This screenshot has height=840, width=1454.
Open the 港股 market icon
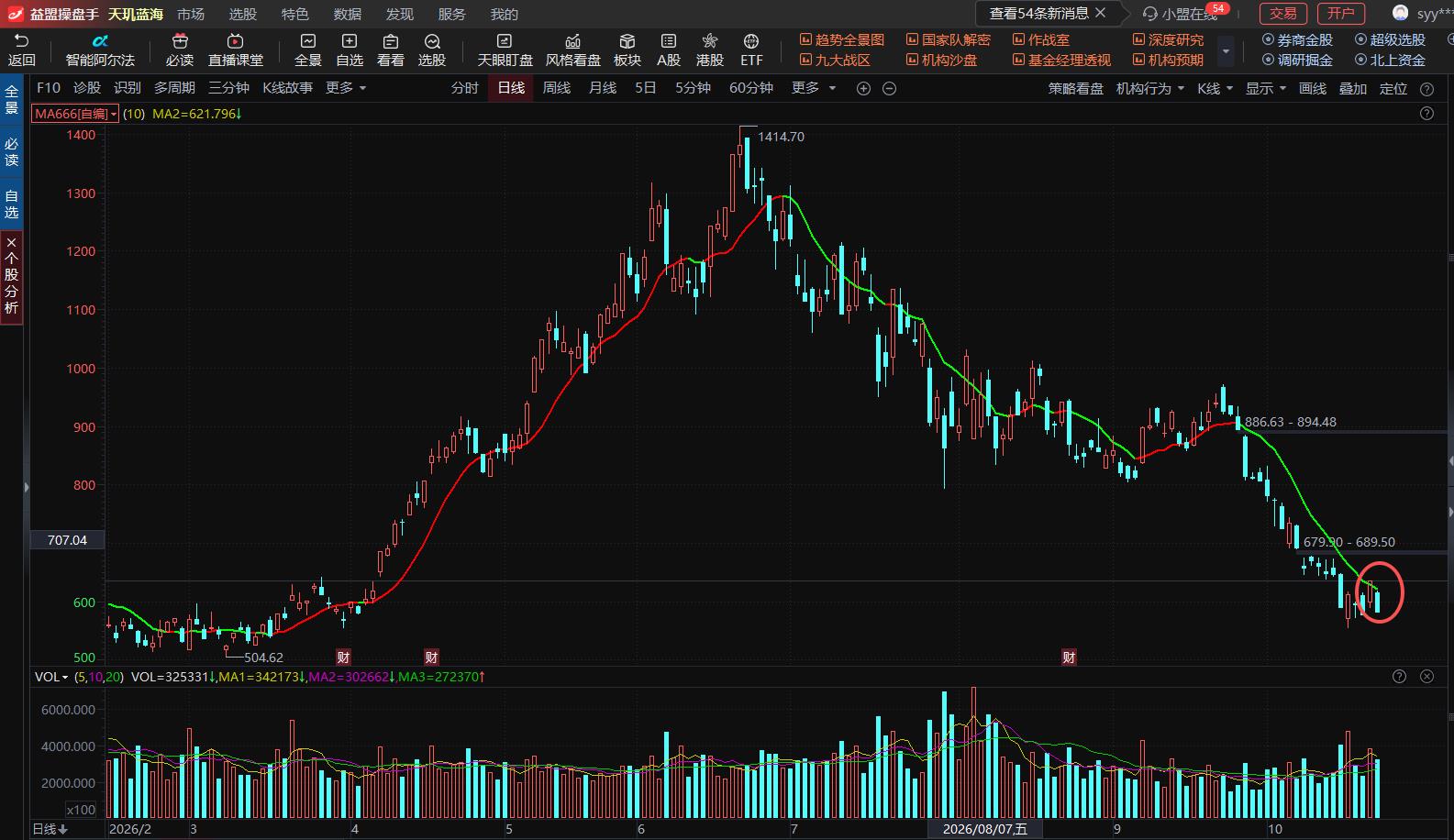pos(710,41)
